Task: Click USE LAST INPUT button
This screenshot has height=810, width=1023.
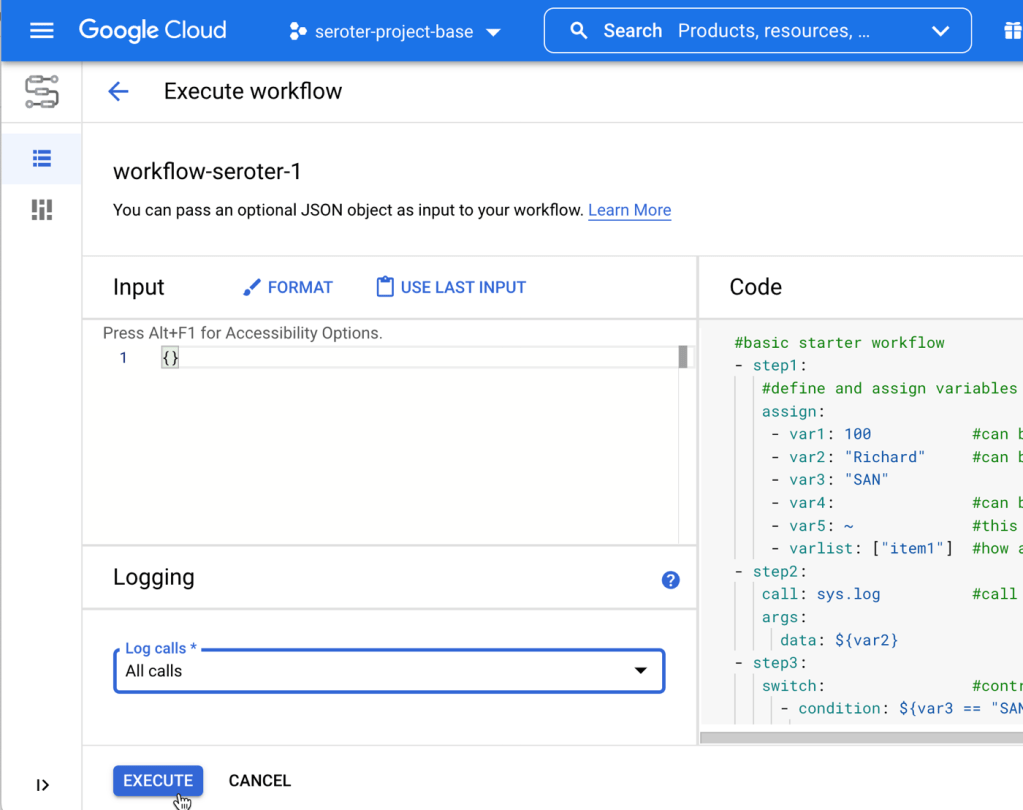Action: [x=451, y=288]
